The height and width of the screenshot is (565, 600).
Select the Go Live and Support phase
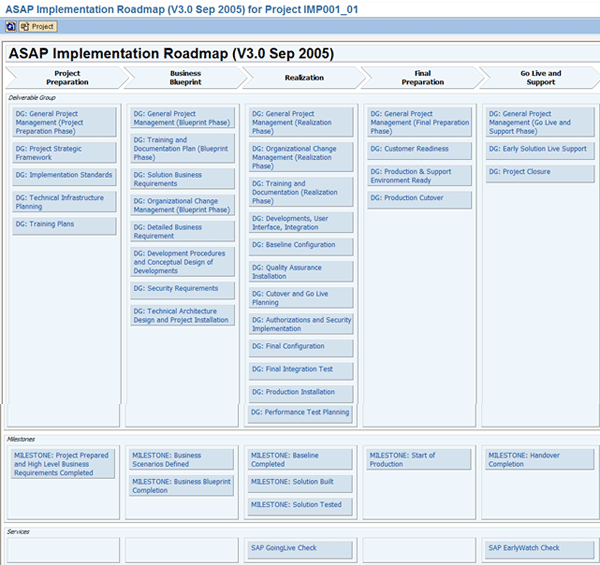(540, 78)
